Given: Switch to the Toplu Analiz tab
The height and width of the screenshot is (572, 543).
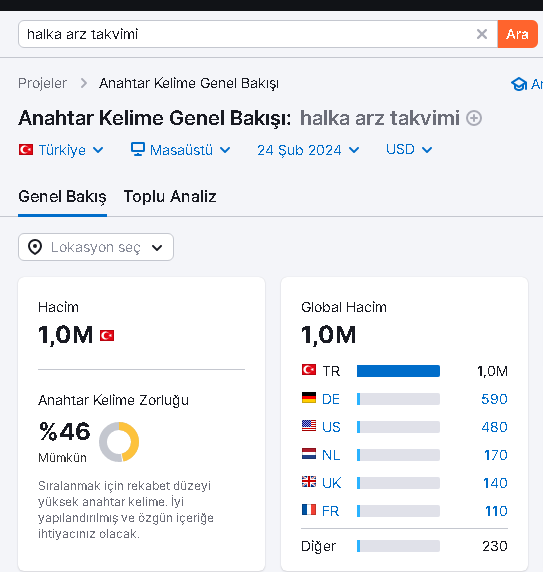Looking at the screenshot, I should coord(170,197).
